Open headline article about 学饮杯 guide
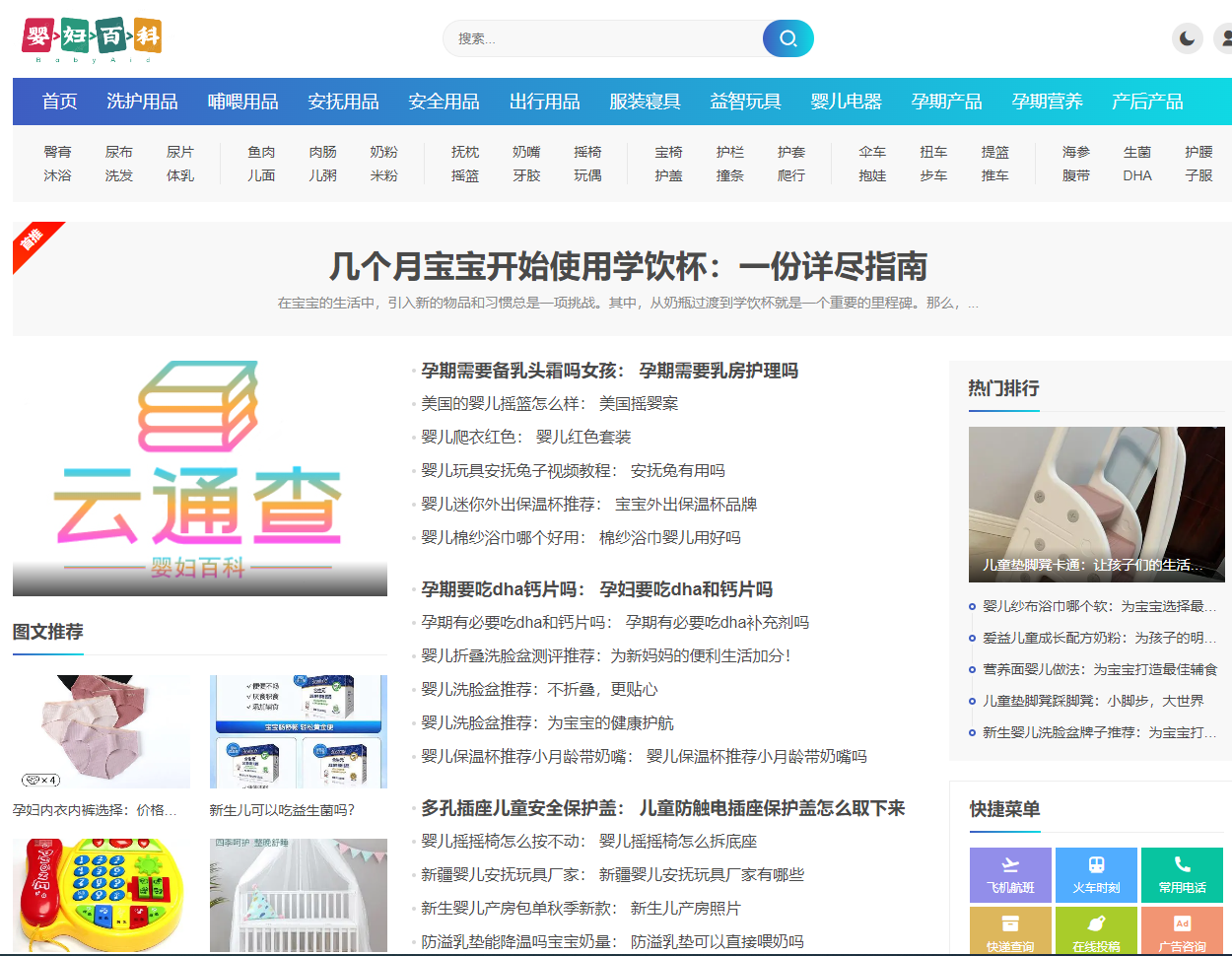The image size is (1232, 956). point(628,267)
